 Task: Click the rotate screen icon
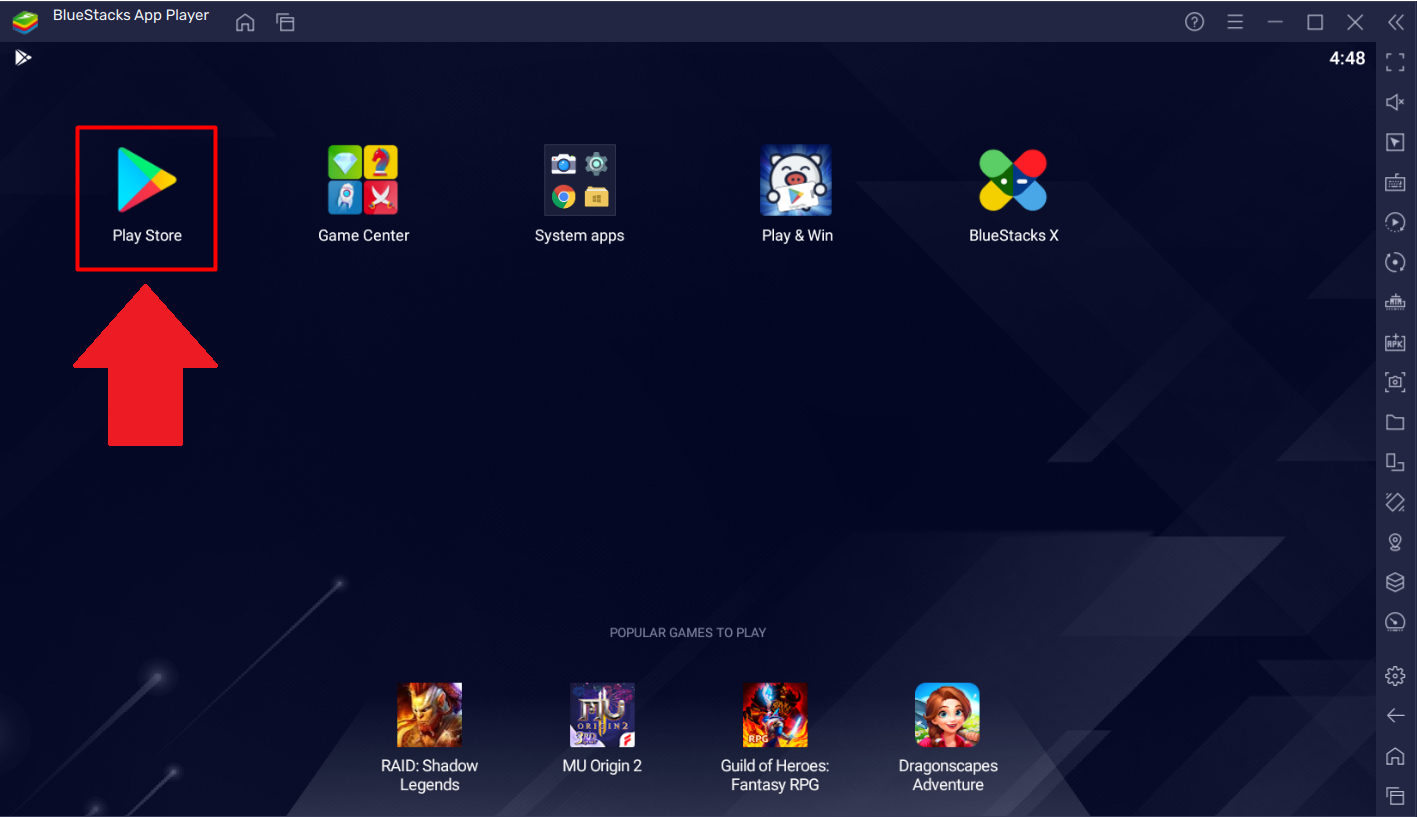pos(1395,462)
